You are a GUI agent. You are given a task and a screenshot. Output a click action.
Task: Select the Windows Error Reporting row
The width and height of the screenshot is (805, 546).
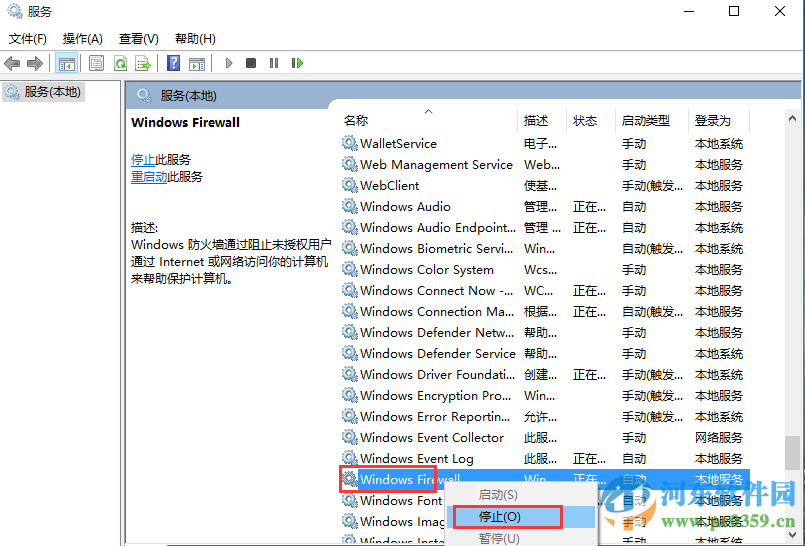click(544, 417)
